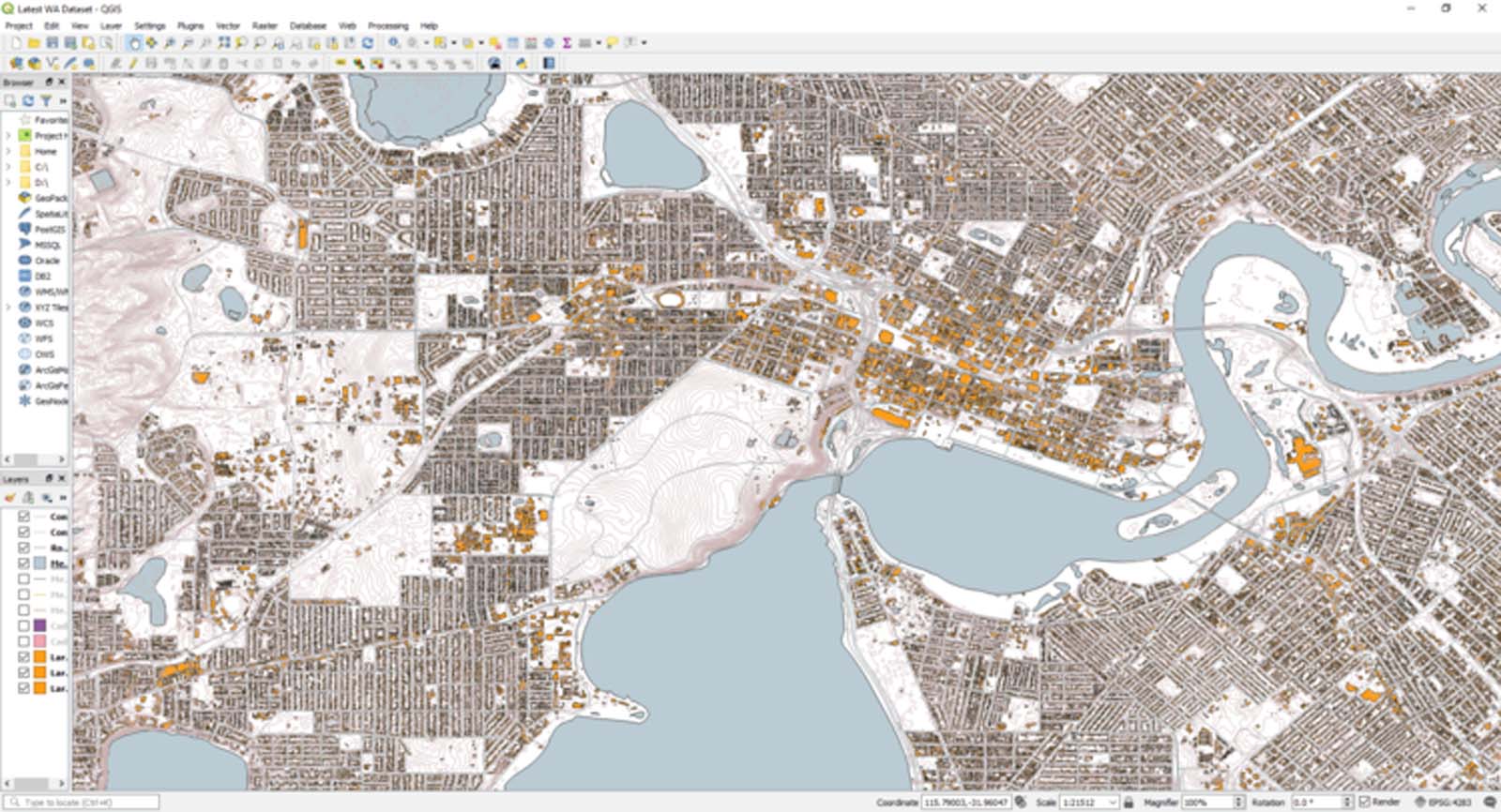
Task: Open the Processing menu
Action: pyautogui.click(x=387, y=26)
